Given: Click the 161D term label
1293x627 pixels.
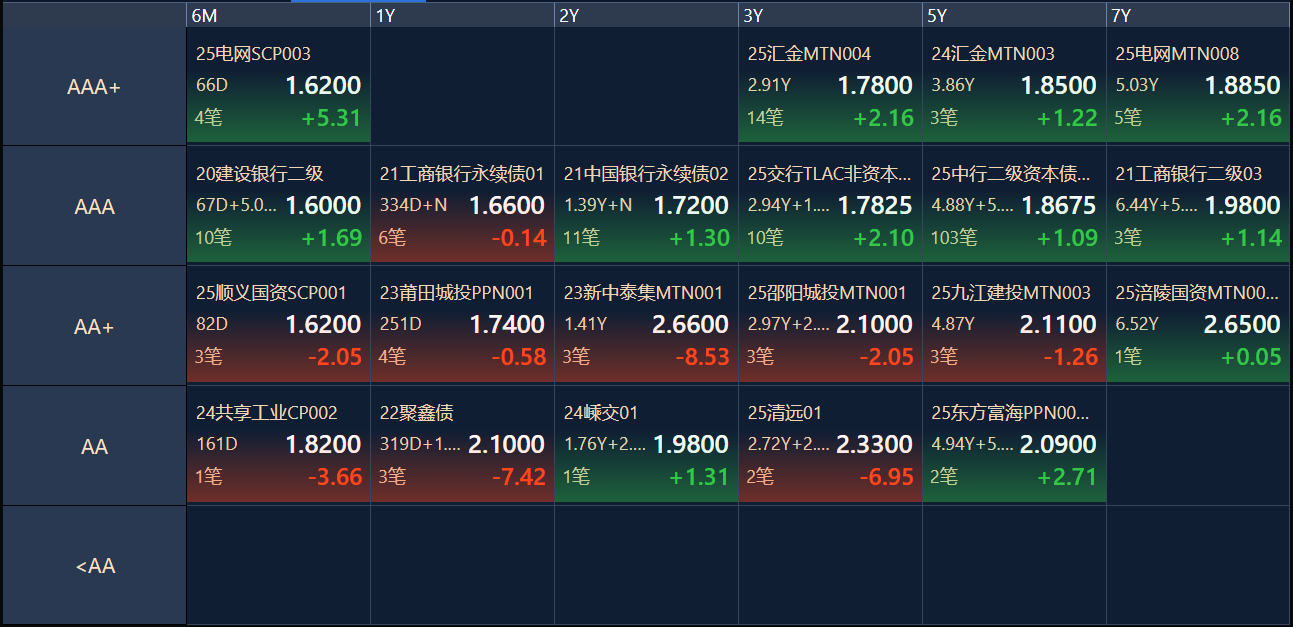Looking at the screenshot, I should pyautogui.click(x=216, y=444).
